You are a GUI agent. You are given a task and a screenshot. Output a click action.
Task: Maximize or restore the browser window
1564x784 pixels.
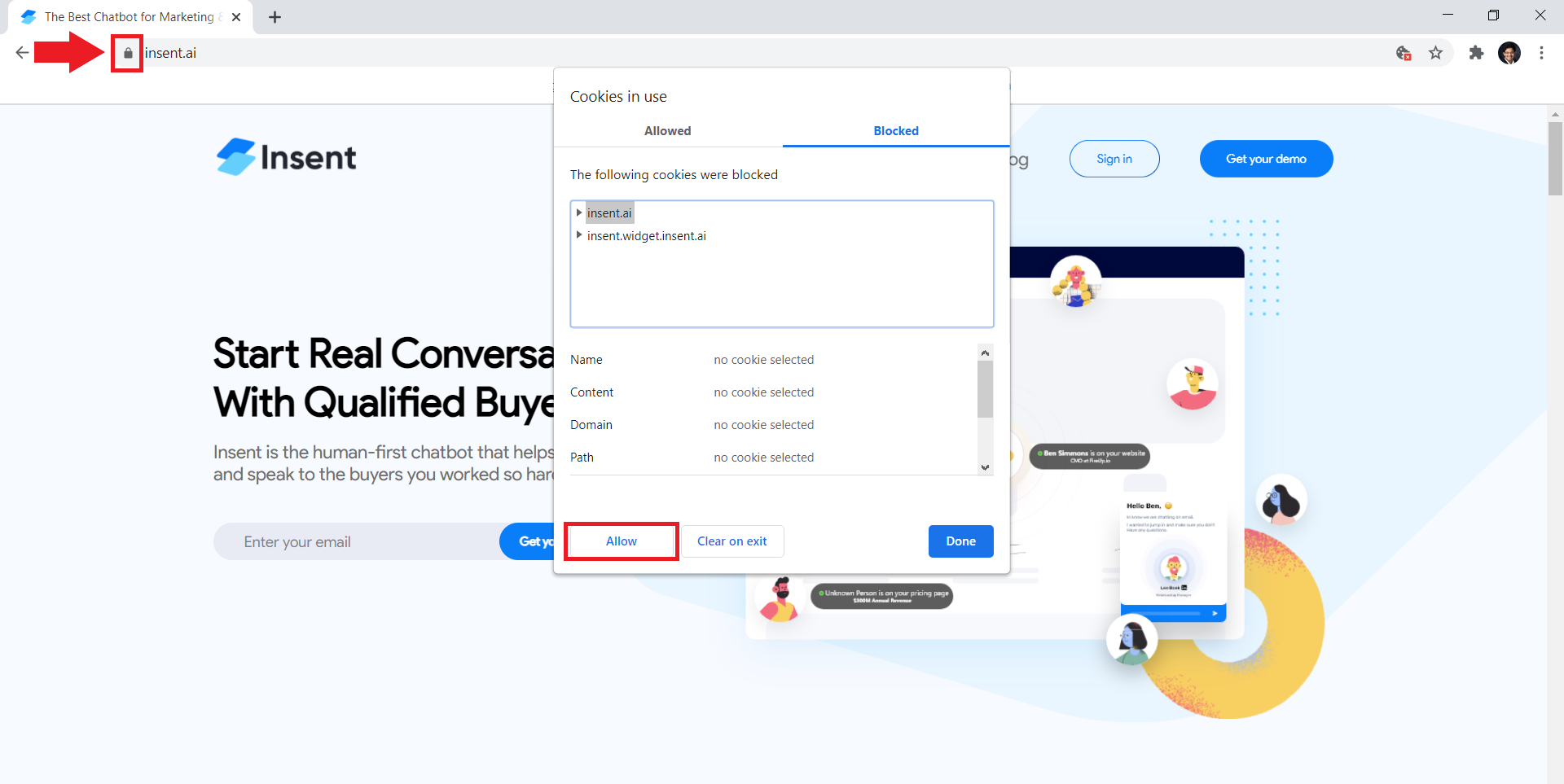[x=1493, y=15]
